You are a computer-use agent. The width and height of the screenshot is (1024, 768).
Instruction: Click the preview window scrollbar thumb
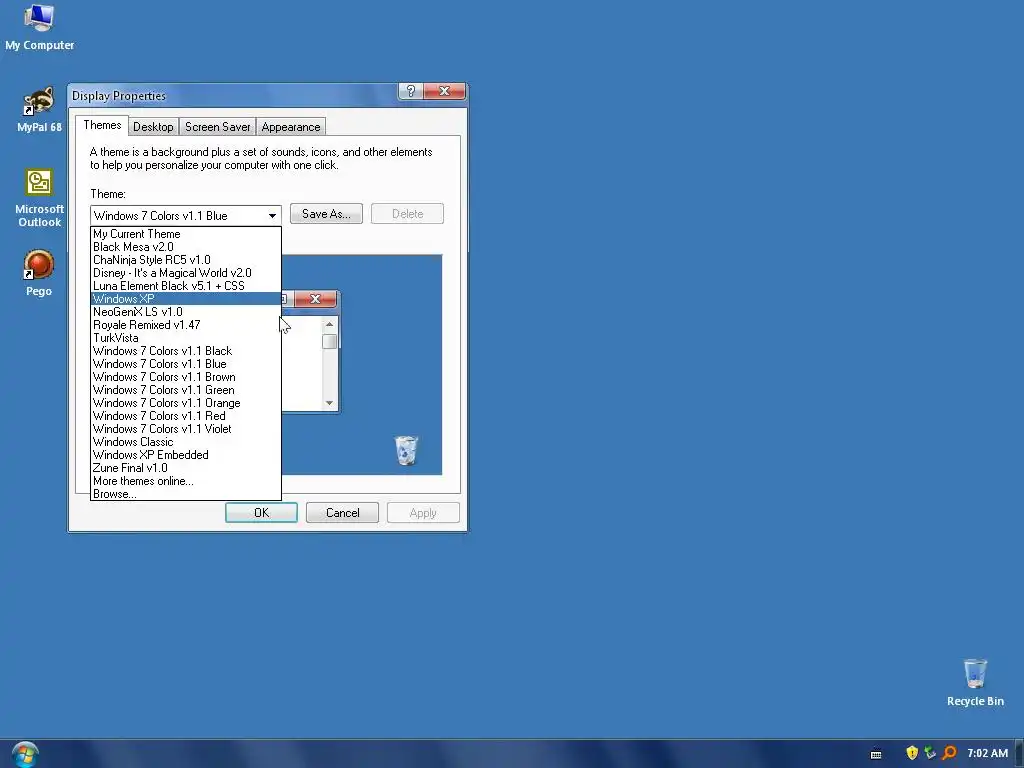coord(329,342)
